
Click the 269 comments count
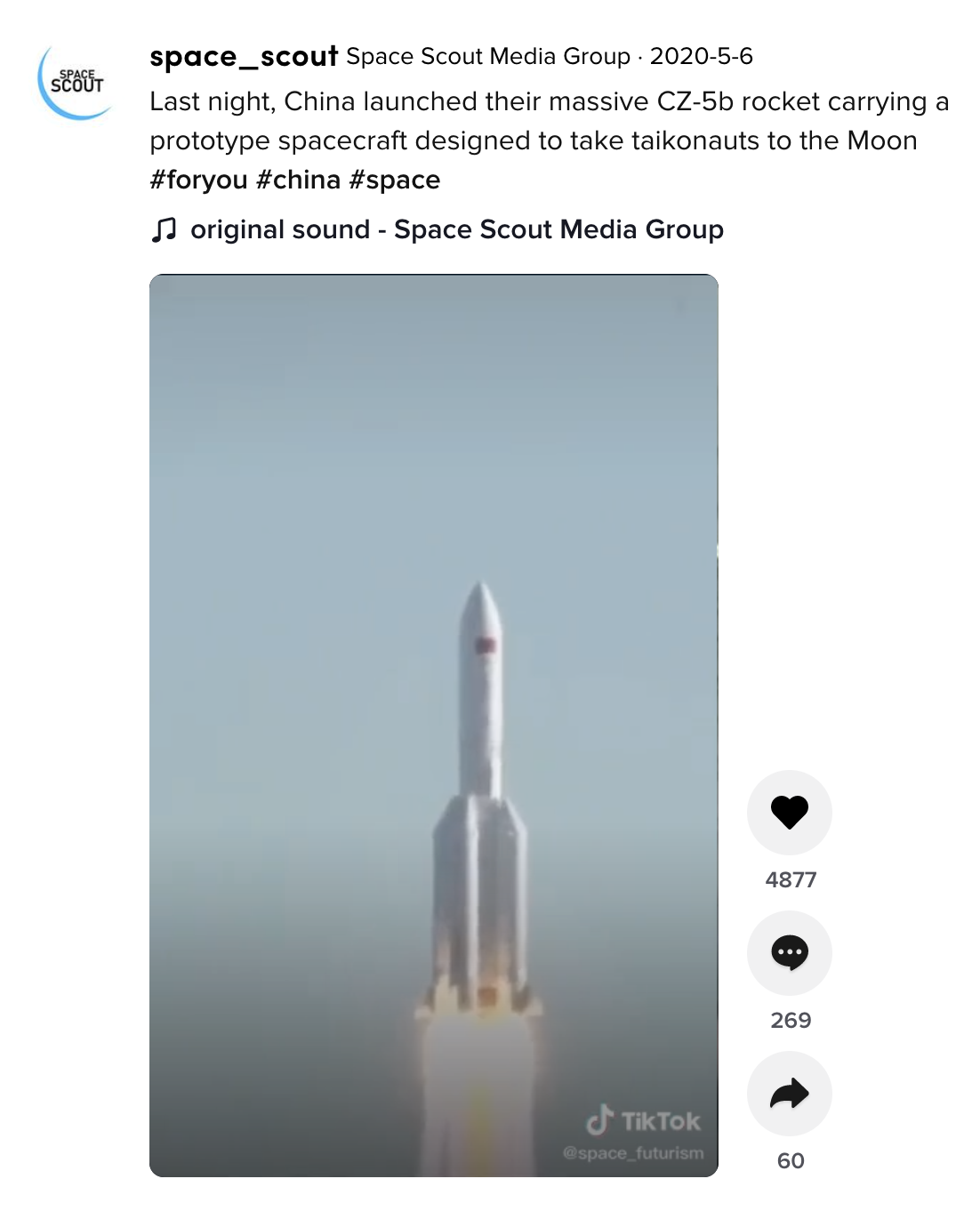pyautogui.click(x=790, y=1020)
